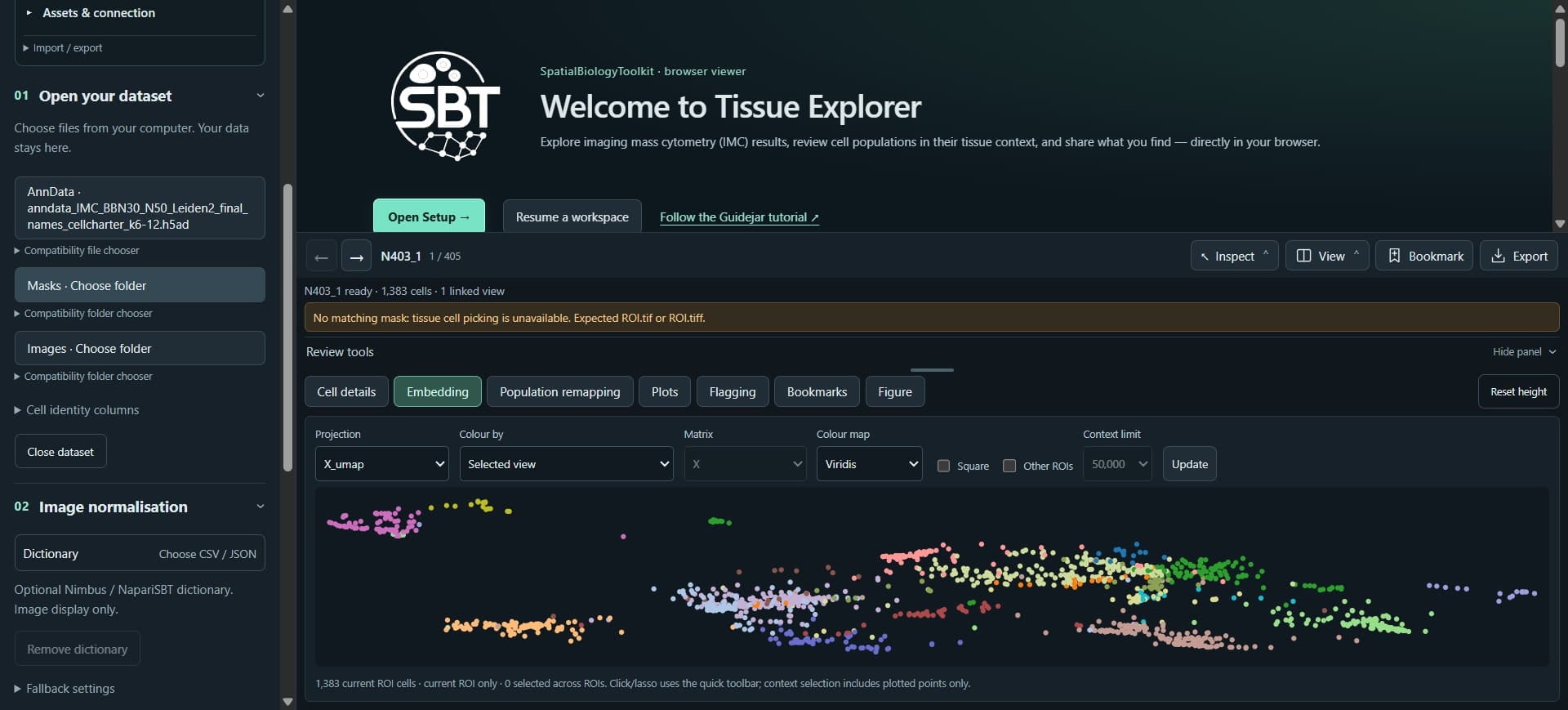
Task: Click the AnnData file chooser
Action: tap(140, 208)
